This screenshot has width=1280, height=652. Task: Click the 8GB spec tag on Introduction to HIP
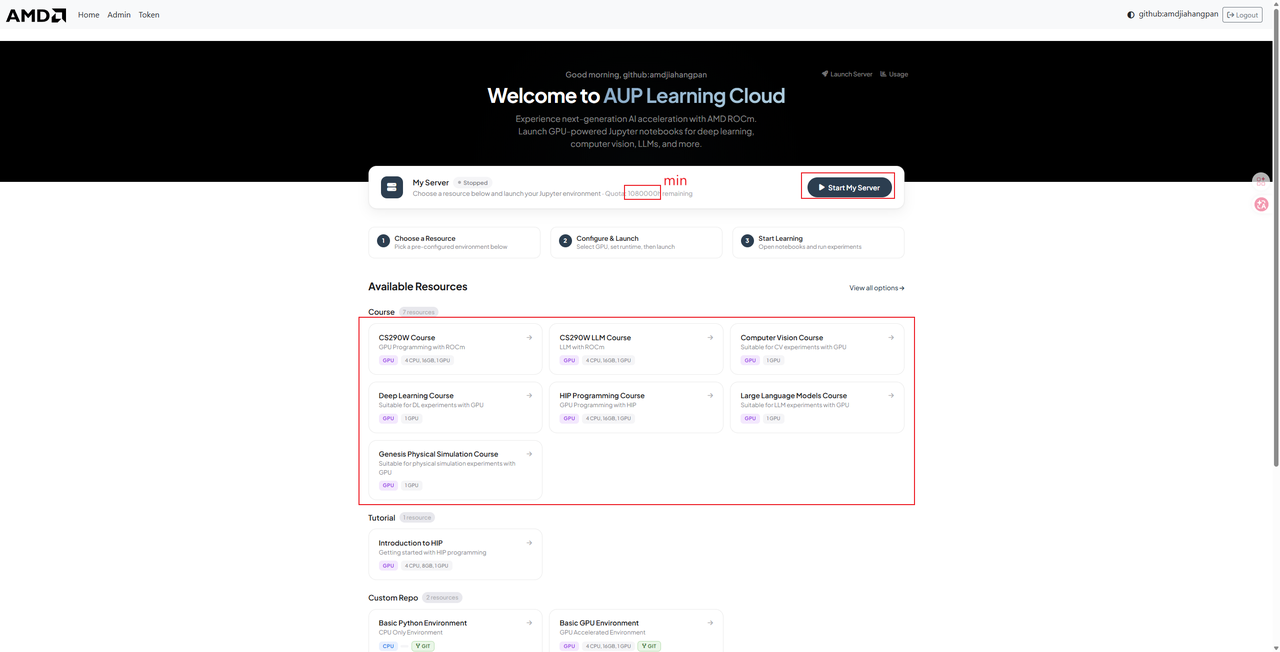tap(427, 565)
